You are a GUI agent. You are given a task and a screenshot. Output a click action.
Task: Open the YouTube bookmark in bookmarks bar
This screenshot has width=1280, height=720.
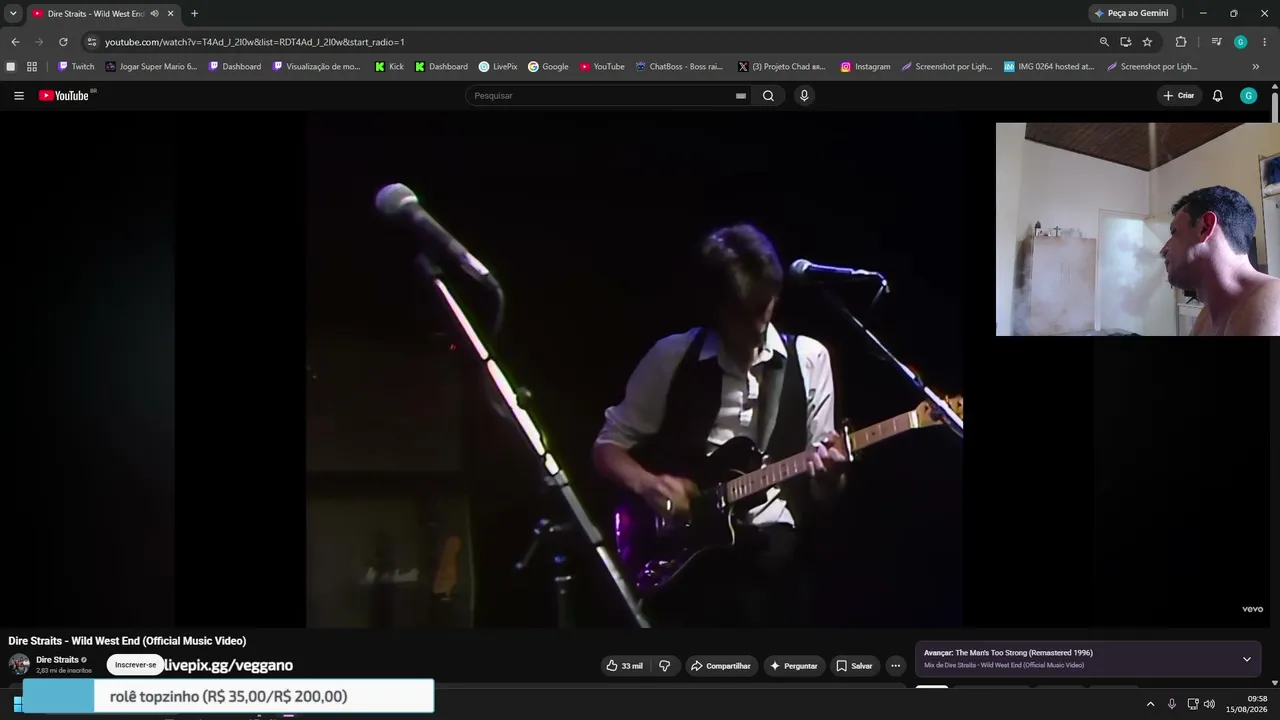click(x=602, y=67)
